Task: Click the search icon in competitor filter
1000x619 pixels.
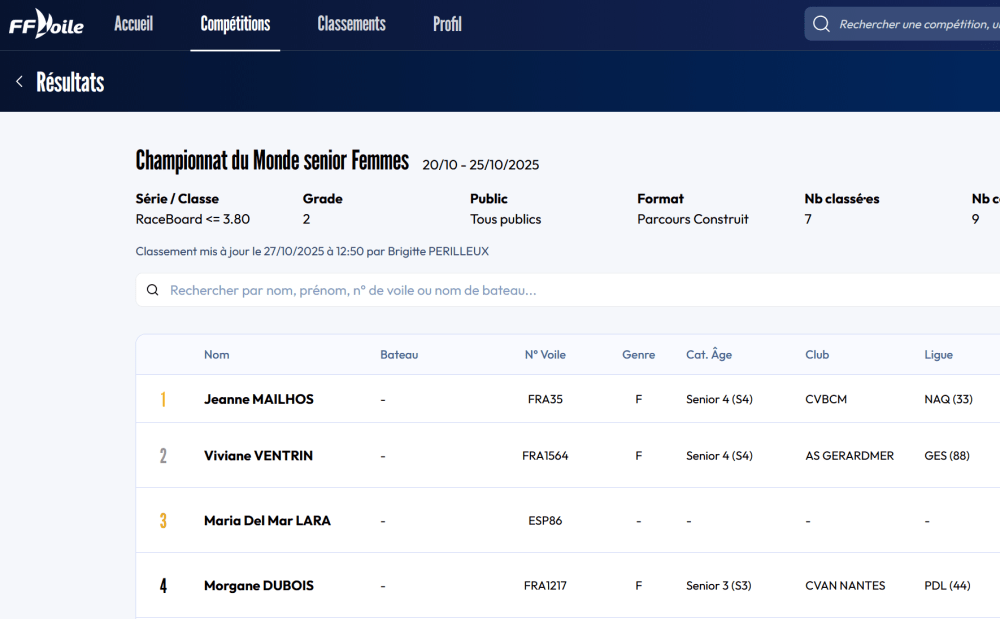Action: pyautogui.click(x=153, y=291)
